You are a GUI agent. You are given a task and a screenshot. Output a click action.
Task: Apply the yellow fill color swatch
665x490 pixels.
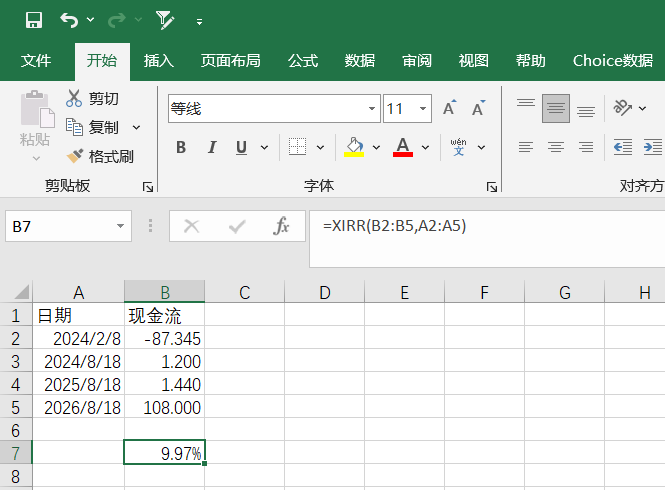click(353, 147)
